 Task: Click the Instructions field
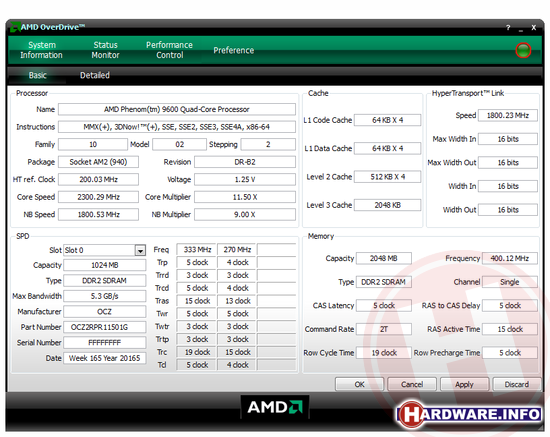(177, 127)
